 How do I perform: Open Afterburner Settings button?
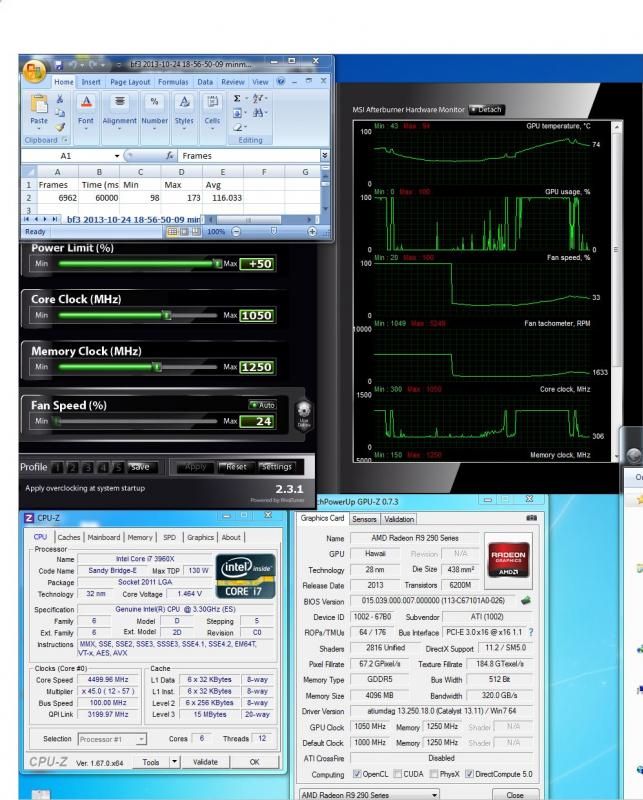tap(276, 467)
